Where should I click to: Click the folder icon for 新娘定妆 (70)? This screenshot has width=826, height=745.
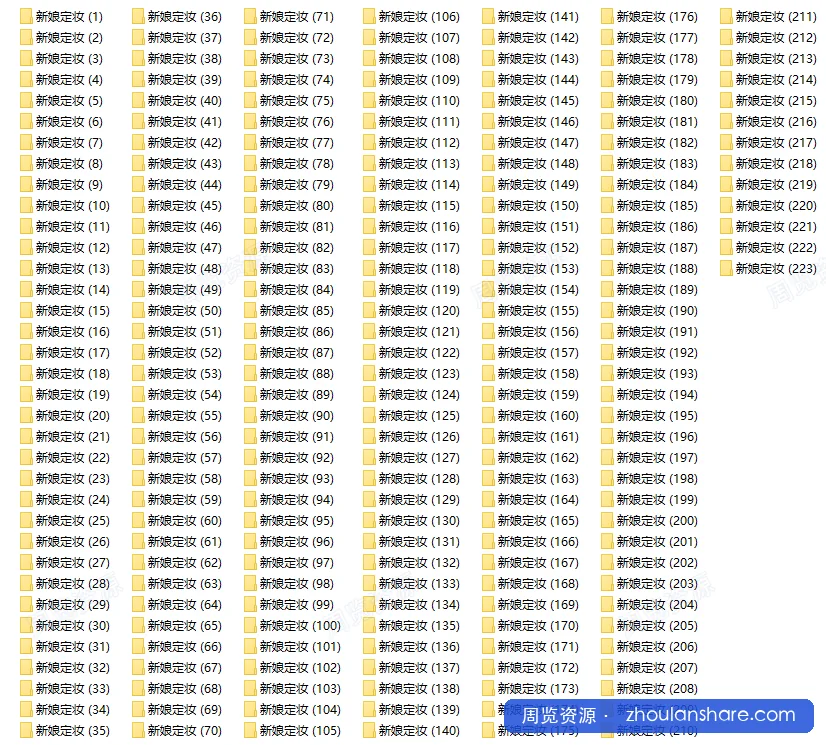138,731
